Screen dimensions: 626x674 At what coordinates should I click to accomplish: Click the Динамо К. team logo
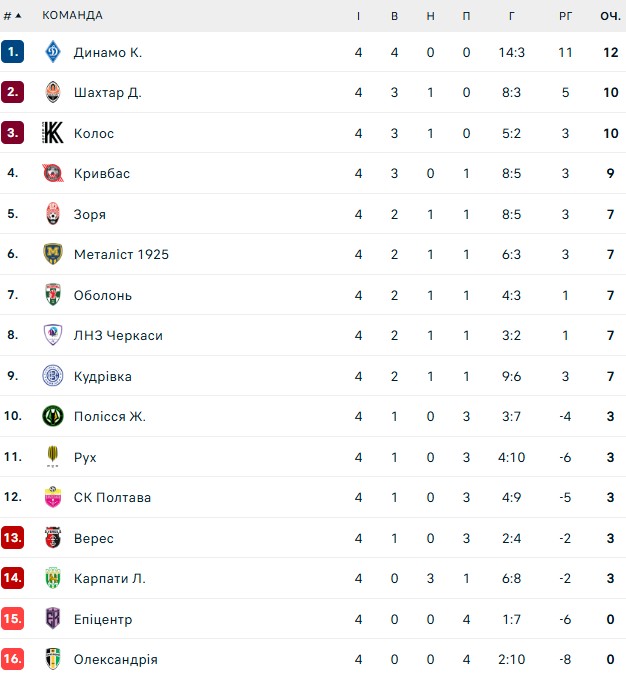pyautogui.click(x=53, y=52)
